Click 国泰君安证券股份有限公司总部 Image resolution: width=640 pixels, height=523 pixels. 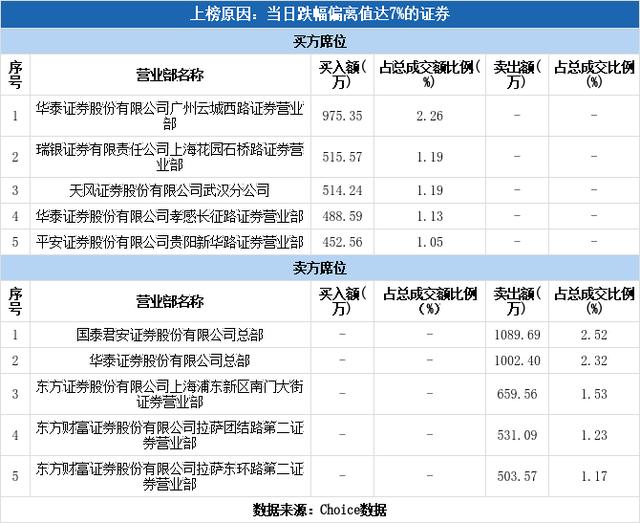(x=170, y=335)
